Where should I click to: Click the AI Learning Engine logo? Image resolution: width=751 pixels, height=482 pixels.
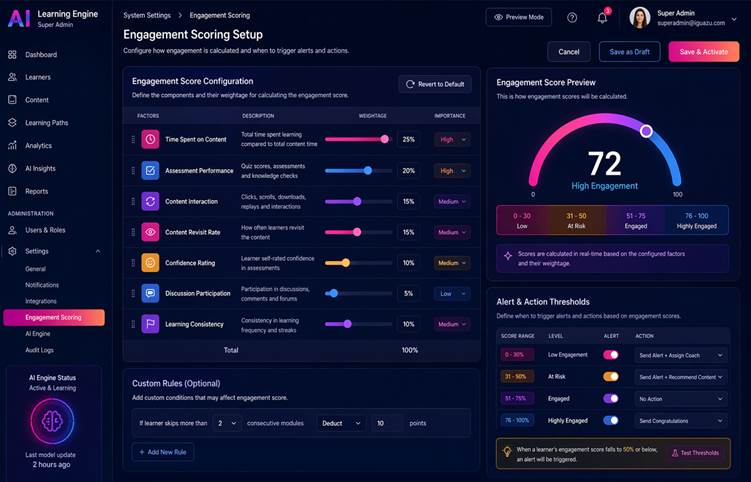coord(19,18)
